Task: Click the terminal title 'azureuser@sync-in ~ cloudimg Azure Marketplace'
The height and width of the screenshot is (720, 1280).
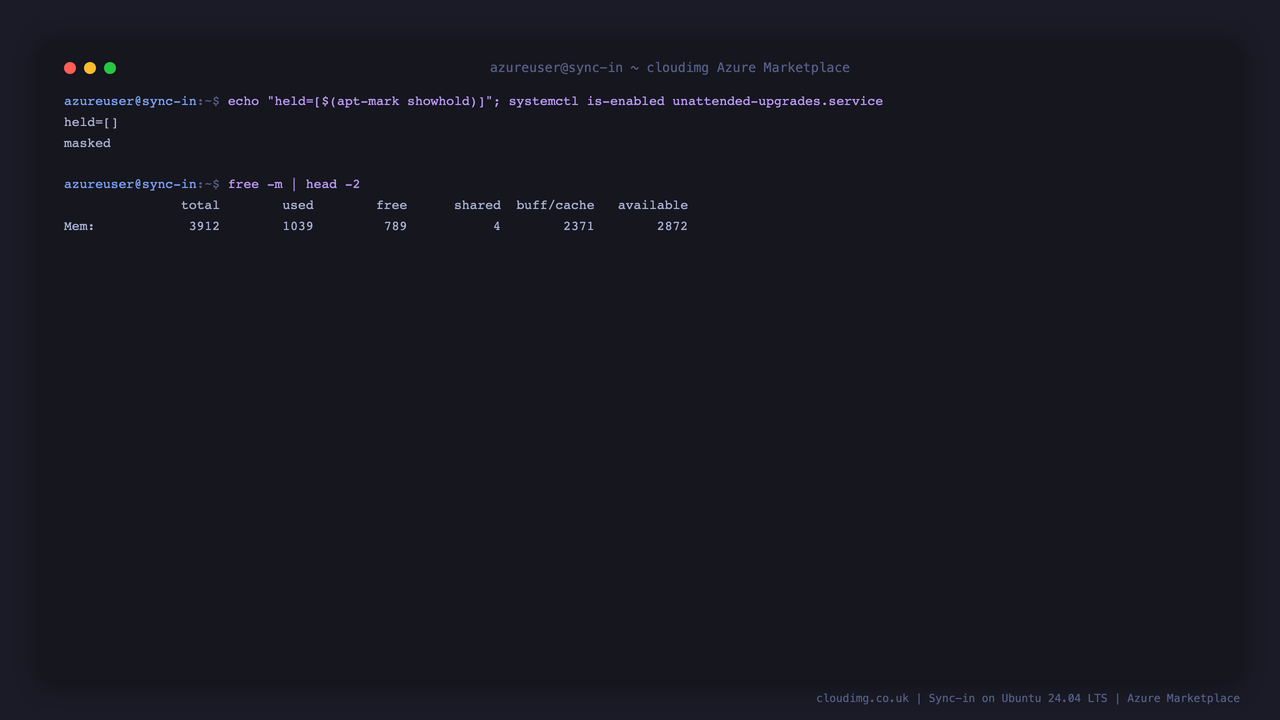Action: click(670, 68)
